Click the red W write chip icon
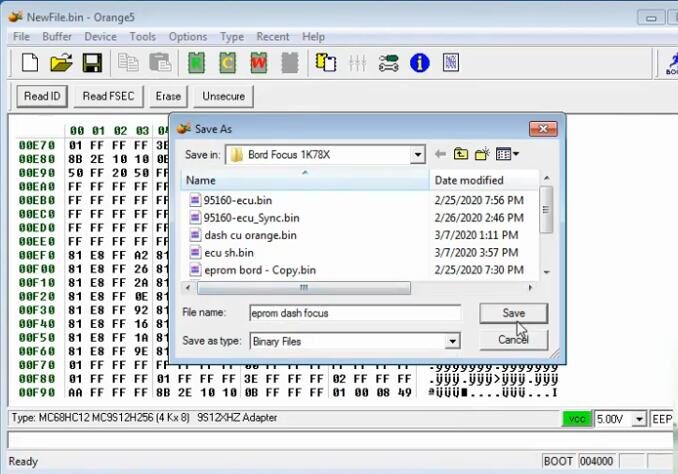Screen dimensions: 678x474 [x=258, y=63]
